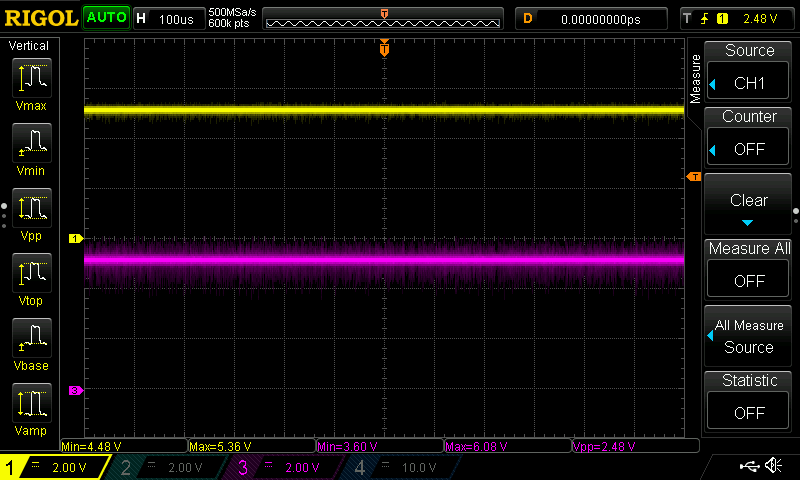Select the Vmin measurement icon

click(x=33, y=145)
